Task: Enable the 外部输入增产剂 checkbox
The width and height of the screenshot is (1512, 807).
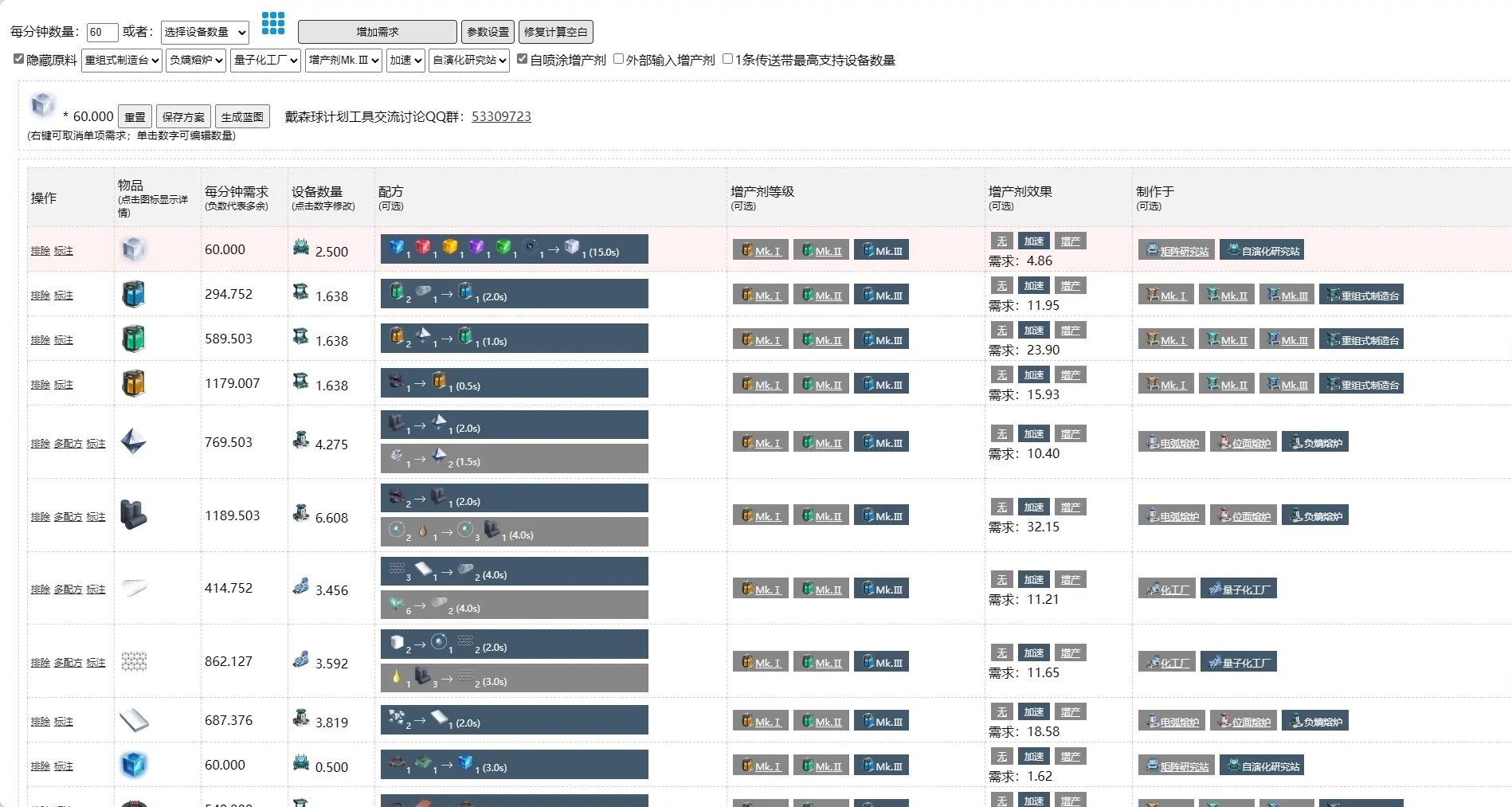Action: (617, 59)
